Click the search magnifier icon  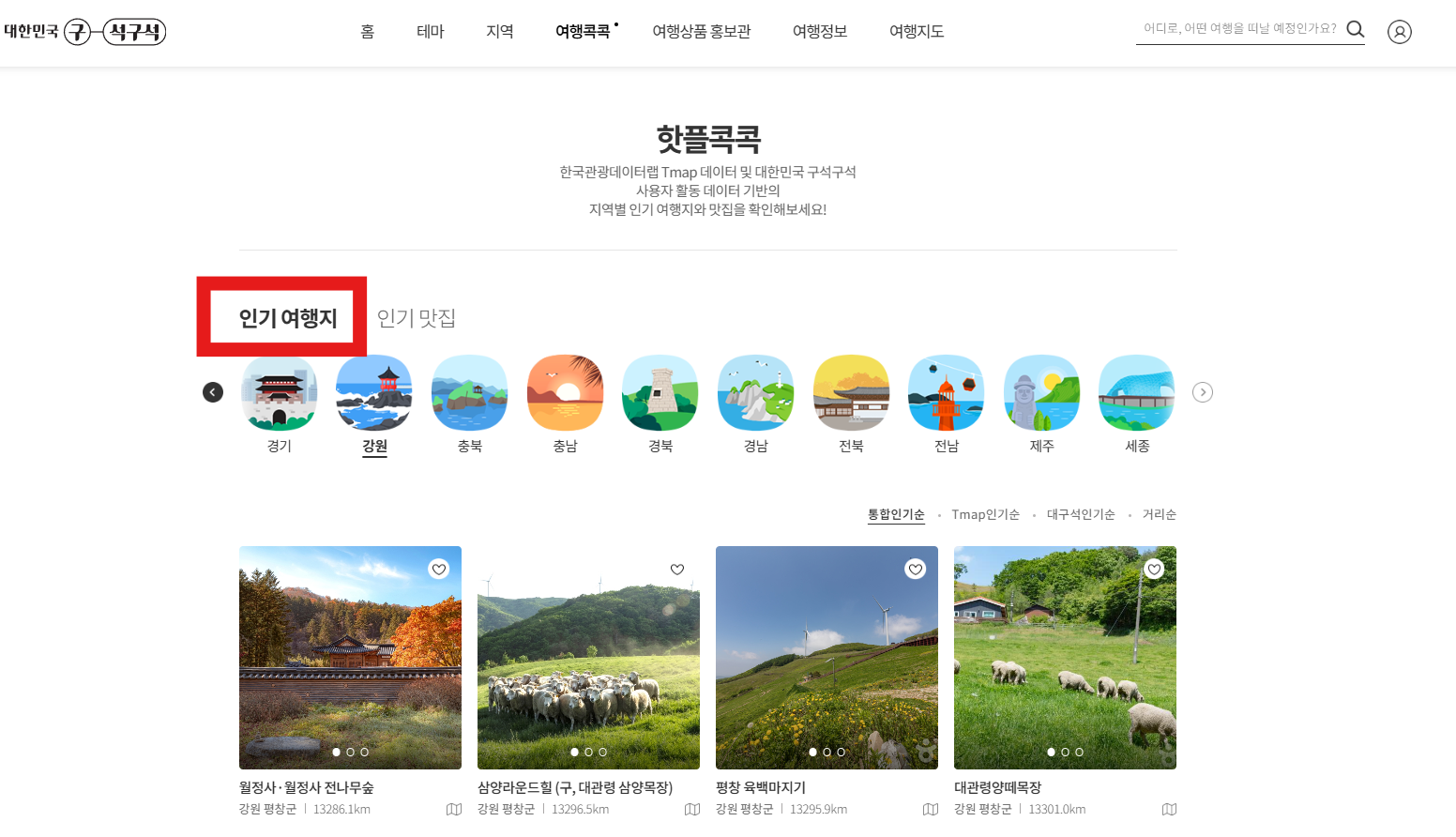(1355, 29)
